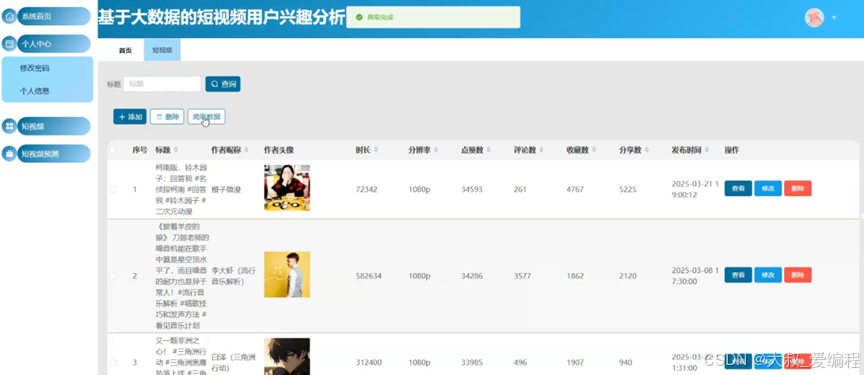Sort by the 分享数 column
Image resolution: width=864 pixels, height=375 pixels.
pyautogui.click(x=646, y=150)
